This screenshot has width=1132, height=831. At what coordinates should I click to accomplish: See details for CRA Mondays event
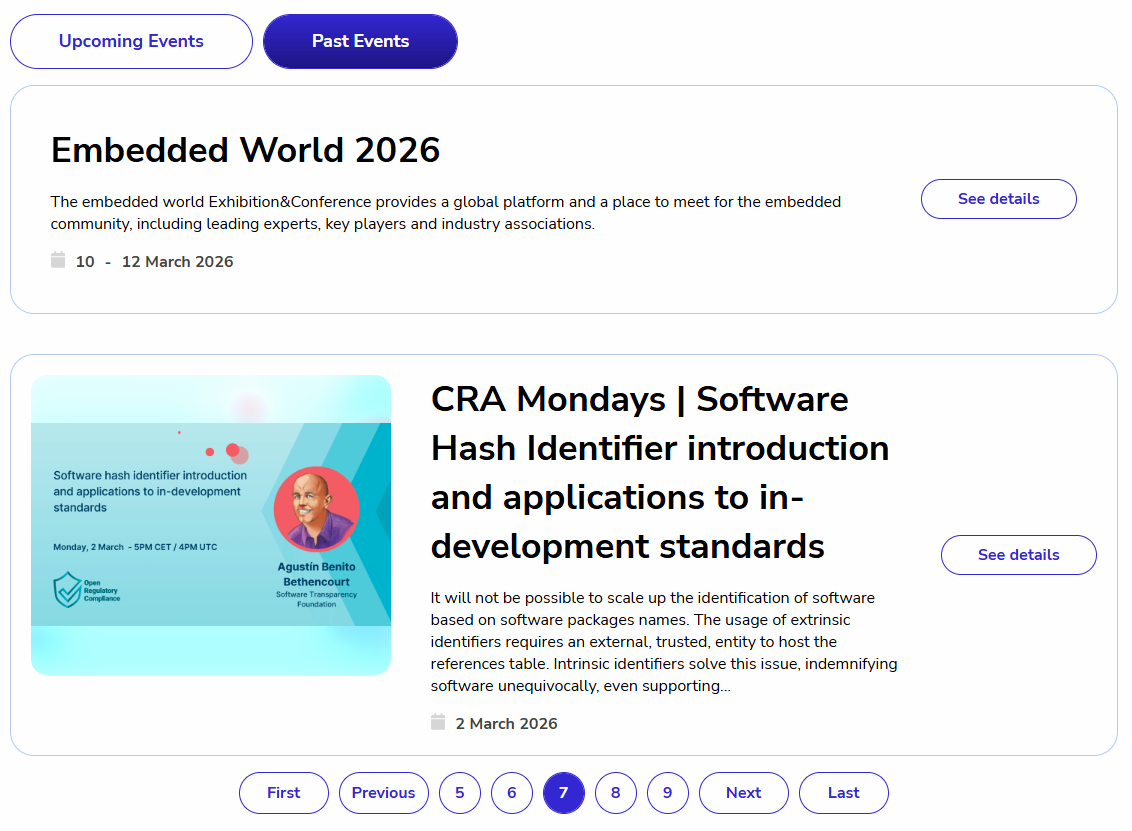(x=1018, y=555)
